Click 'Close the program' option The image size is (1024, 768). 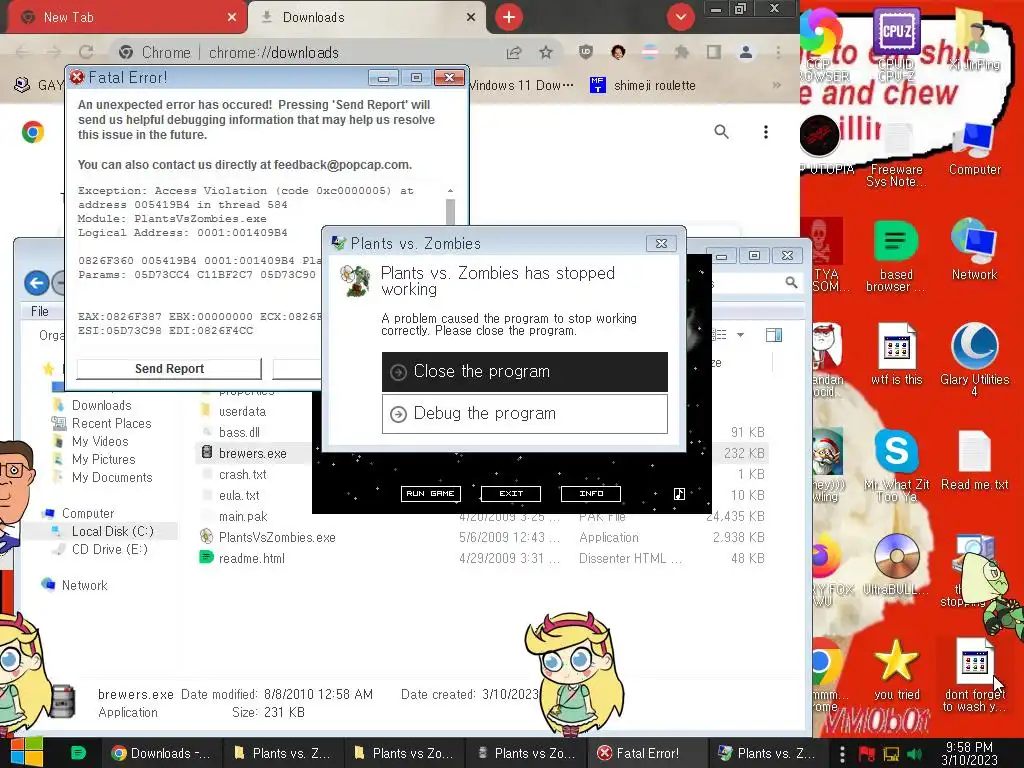coord(524,372)
